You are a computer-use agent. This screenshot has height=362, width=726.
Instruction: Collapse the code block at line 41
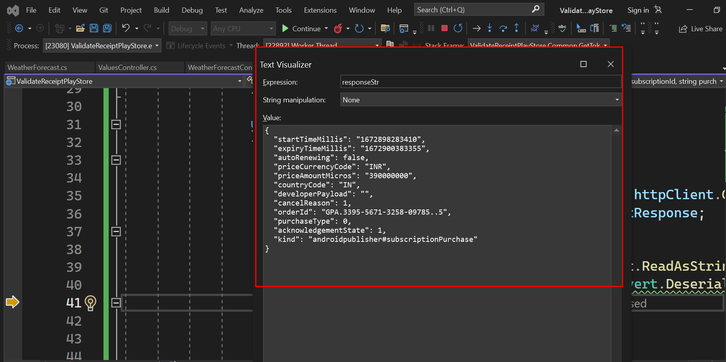[x=116, y=303]
